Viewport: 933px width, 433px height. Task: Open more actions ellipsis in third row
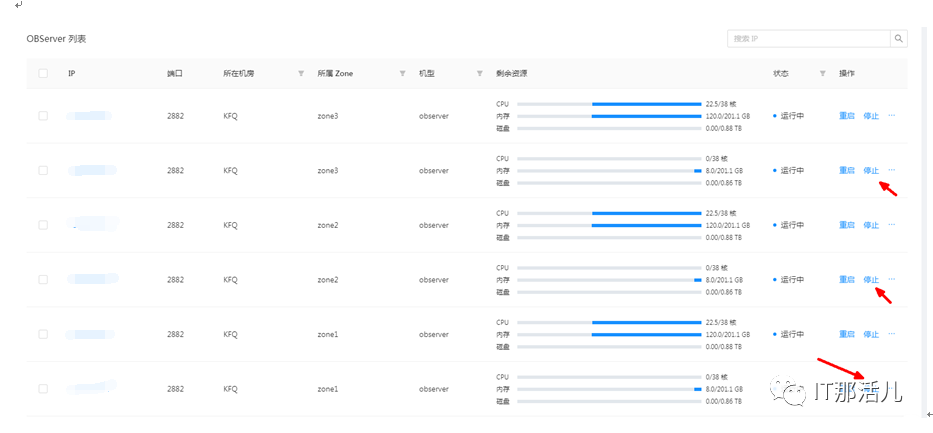[891, 225]
